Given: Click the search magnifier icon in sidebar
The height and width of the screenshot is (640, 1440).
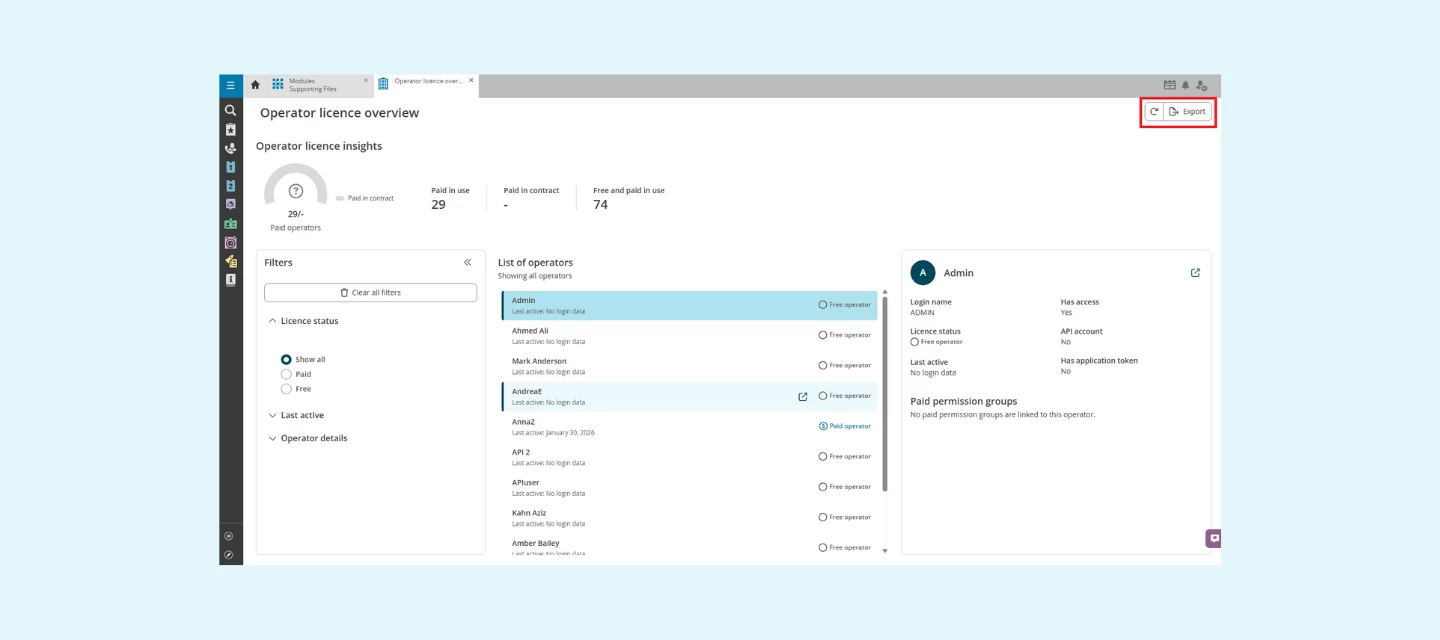Looking at the screenshot, I should tap(231, 110).
